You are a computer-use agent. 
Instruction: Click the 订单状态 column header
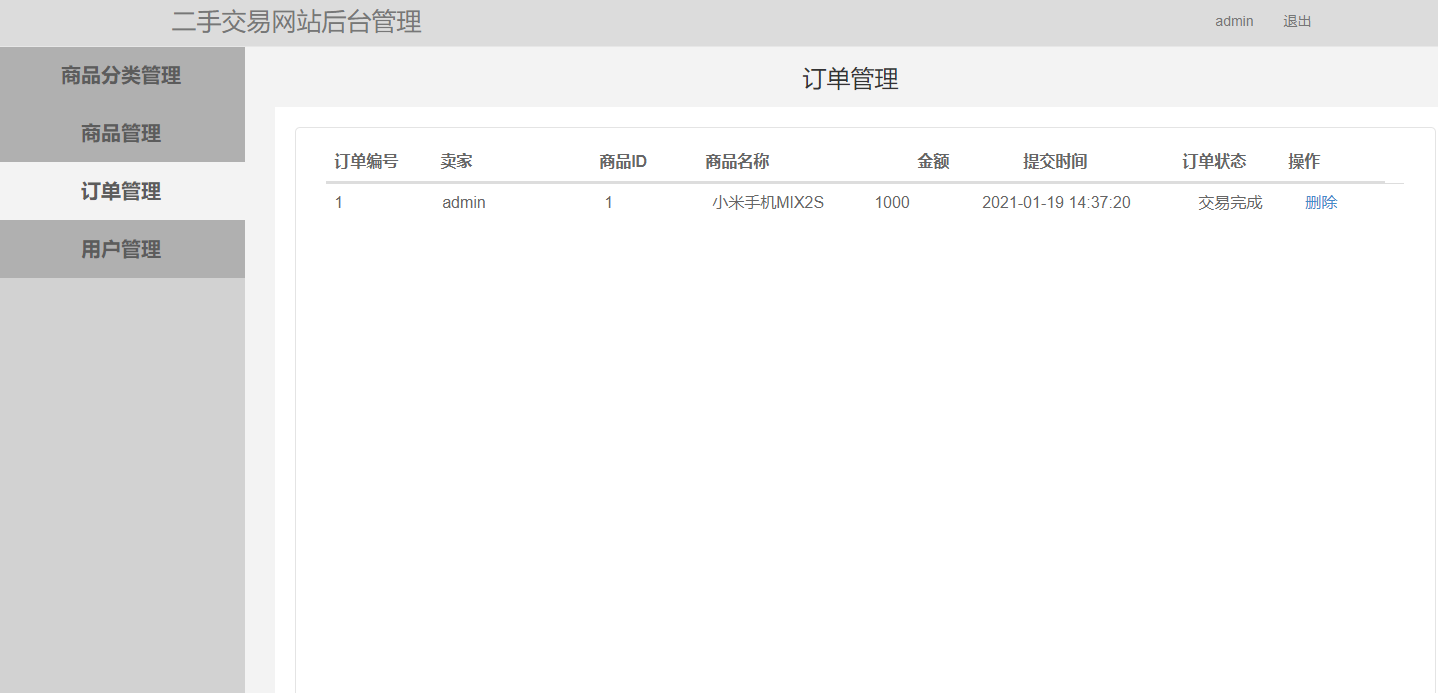pos(1214,160)
